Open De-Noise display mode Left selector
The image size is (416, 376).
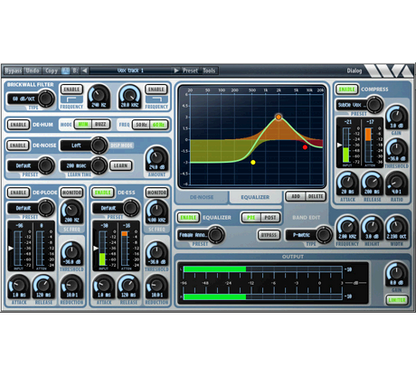[83, 145]
